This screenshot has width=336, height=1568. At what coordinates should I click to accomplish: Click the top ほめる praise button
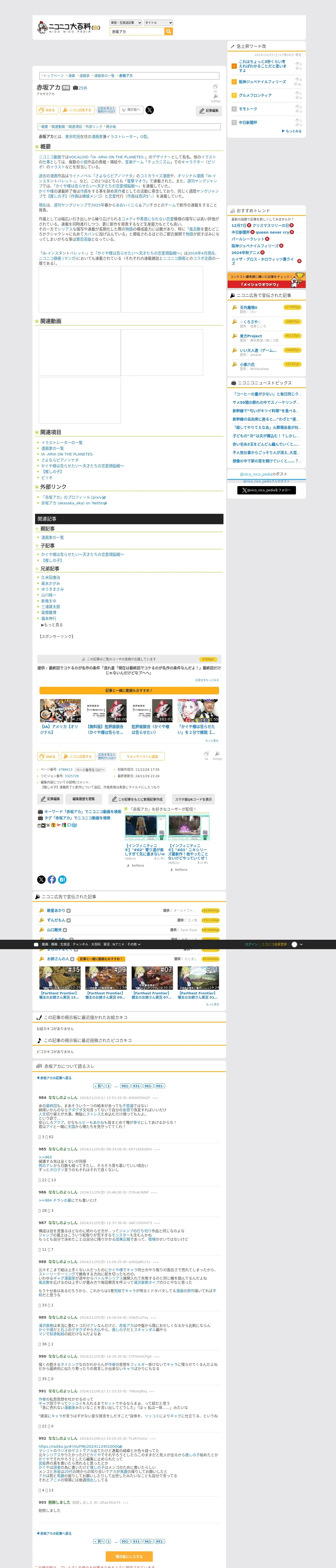pos(48,110)
